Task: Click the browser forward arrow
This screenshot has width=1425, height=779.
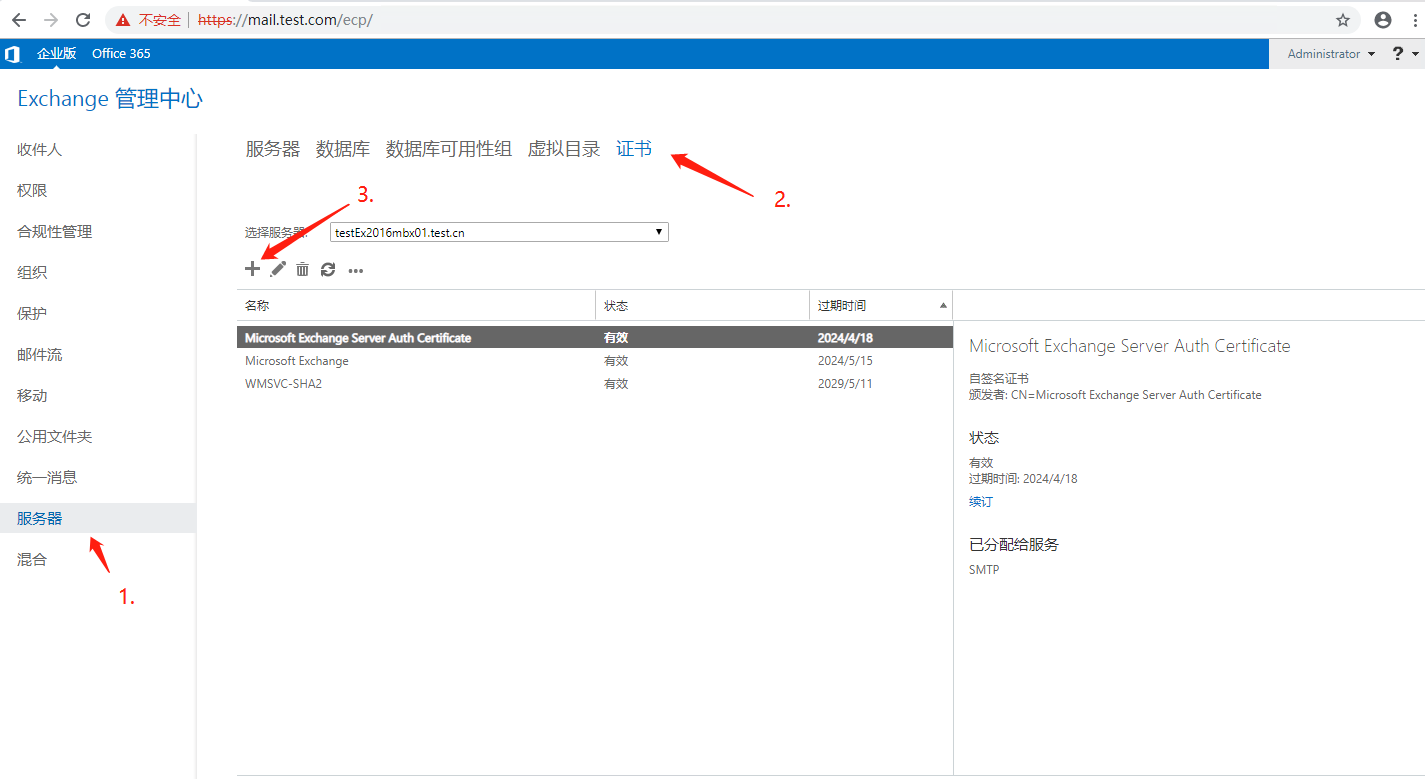Action: (51, 20)
